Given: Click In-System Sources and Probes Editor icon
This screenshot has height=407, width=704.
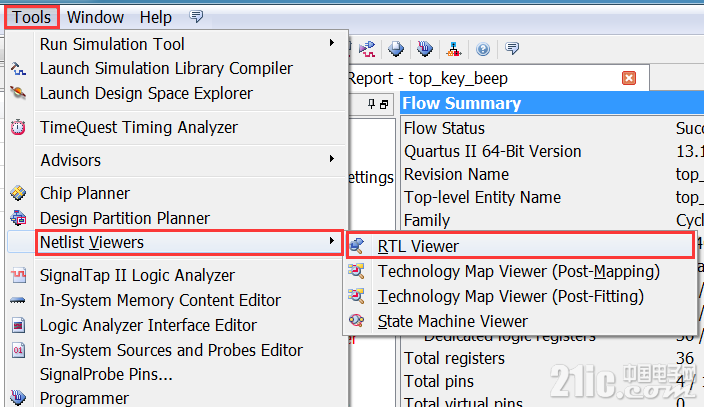Looking at the screenshot, I should click(x=18, y=350).
